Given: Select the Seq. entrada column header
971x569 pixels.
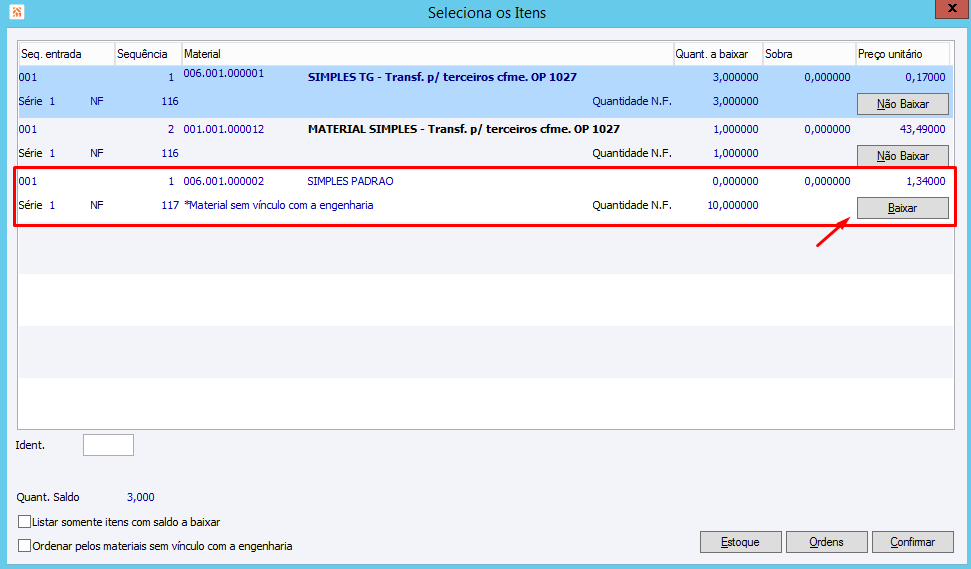Looking at the screenshot, I should pos(66,54).
